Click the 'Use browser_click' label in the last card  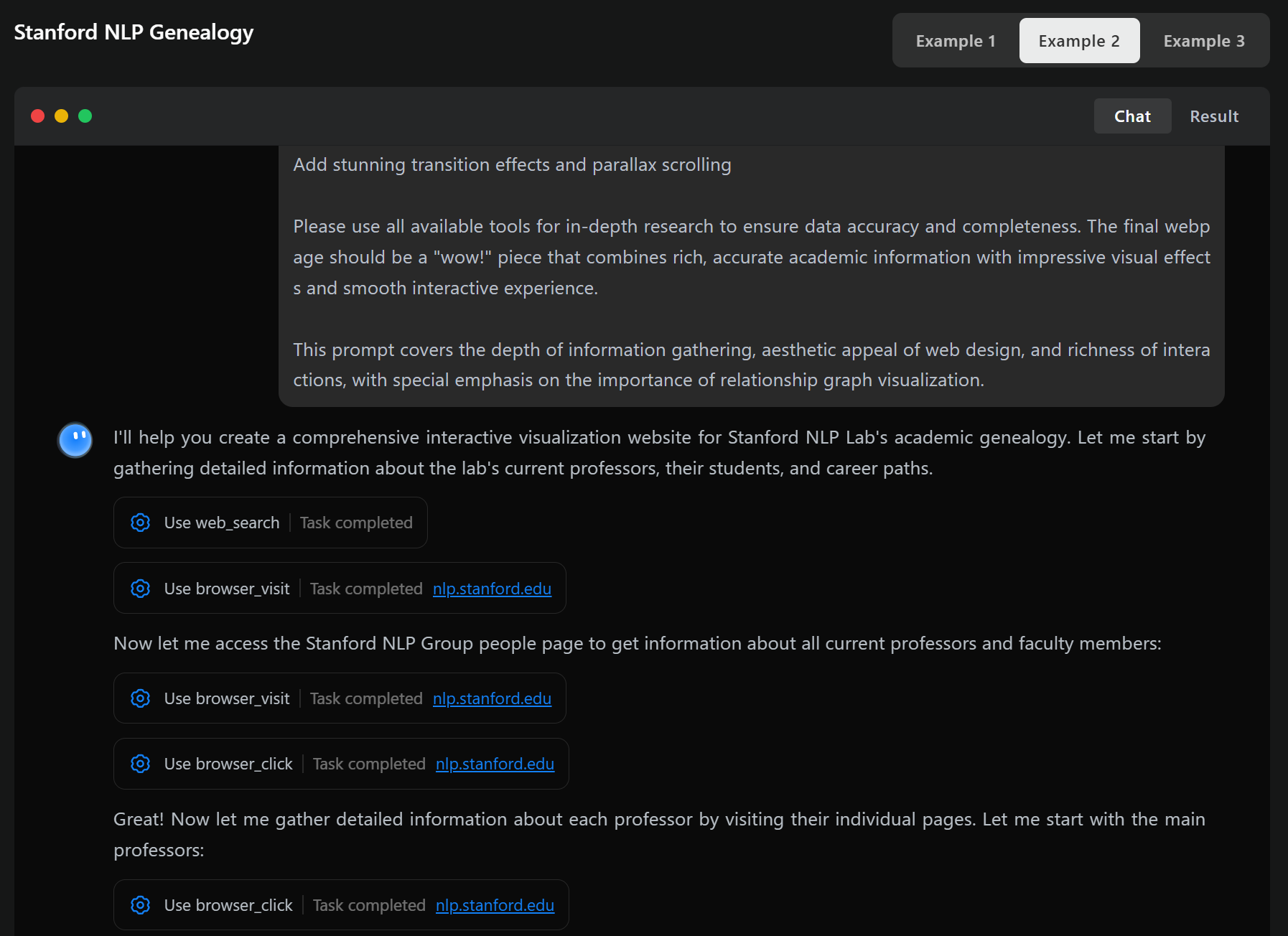(x=228, y=905)
